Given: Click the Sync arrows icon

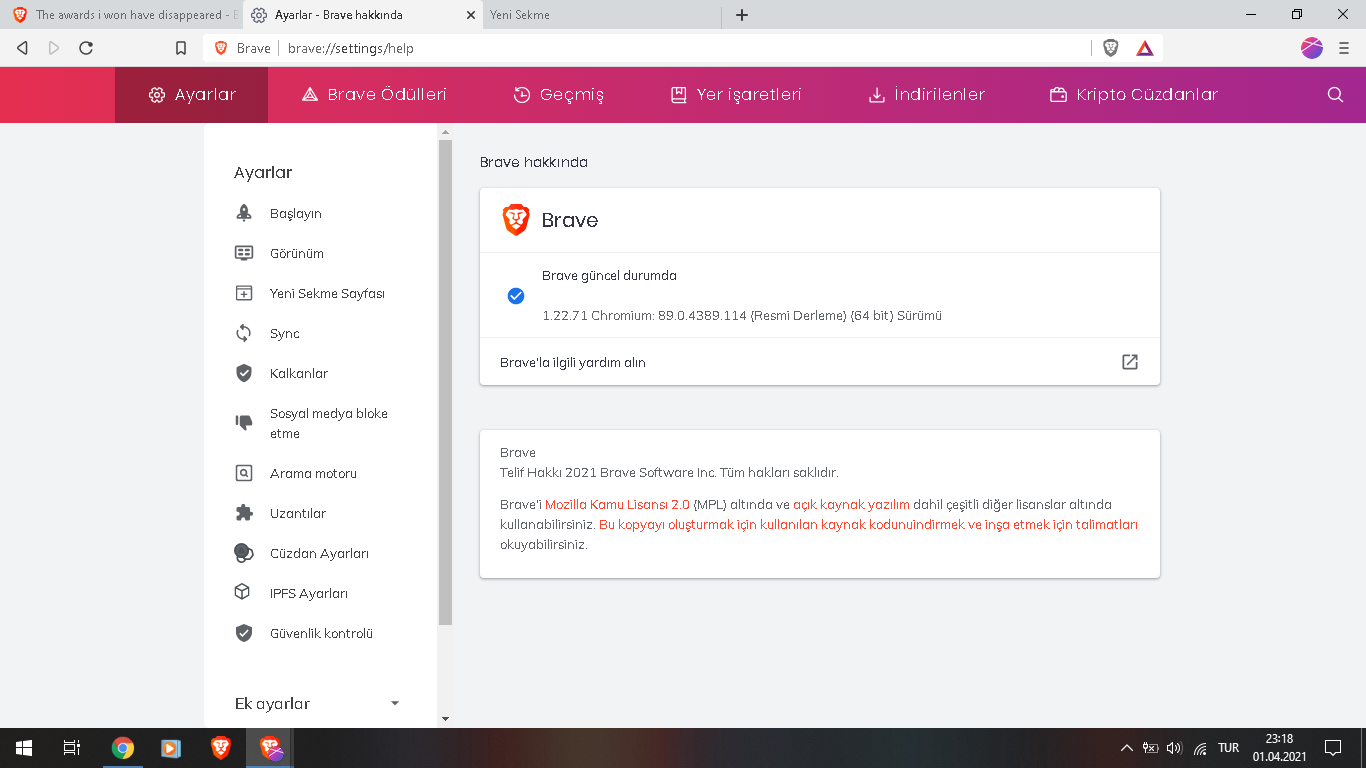Looking at the screenshot, I should (243, 333).
